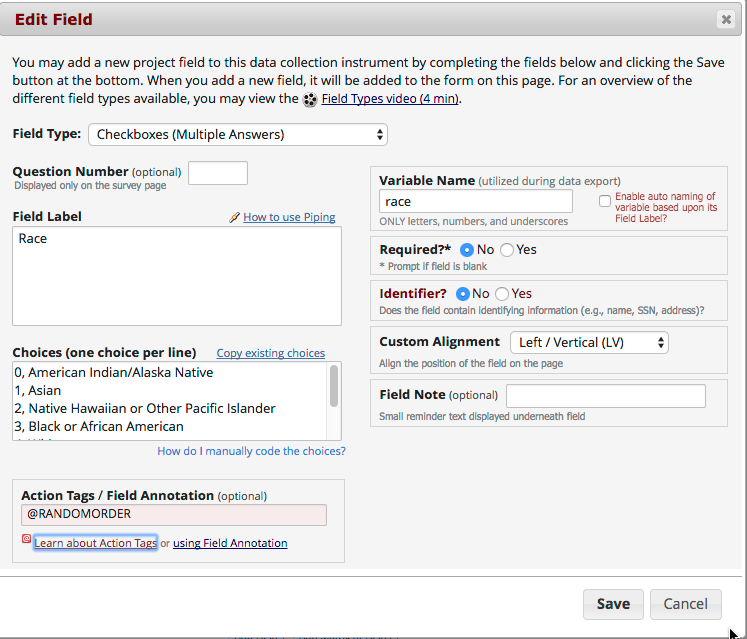This screenshot has width=747, height=639.
Task: Click the film reel video icon
Action: [x=310, y=100]
